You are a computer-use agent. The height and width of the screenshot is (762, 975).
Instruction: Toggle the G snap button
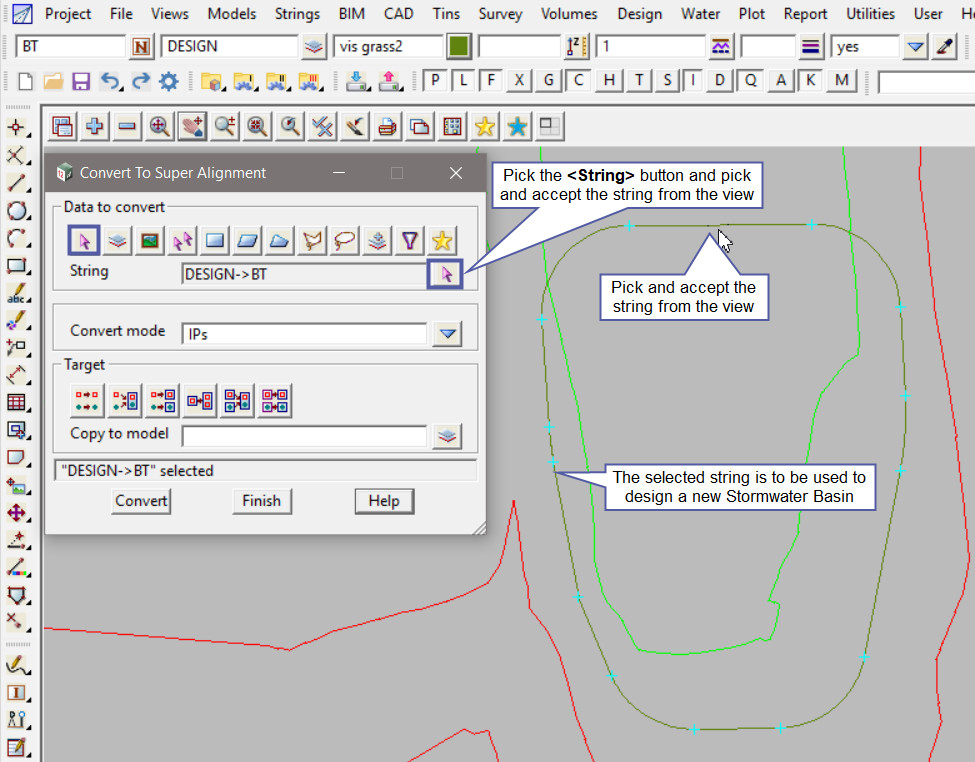click(547, 81)
